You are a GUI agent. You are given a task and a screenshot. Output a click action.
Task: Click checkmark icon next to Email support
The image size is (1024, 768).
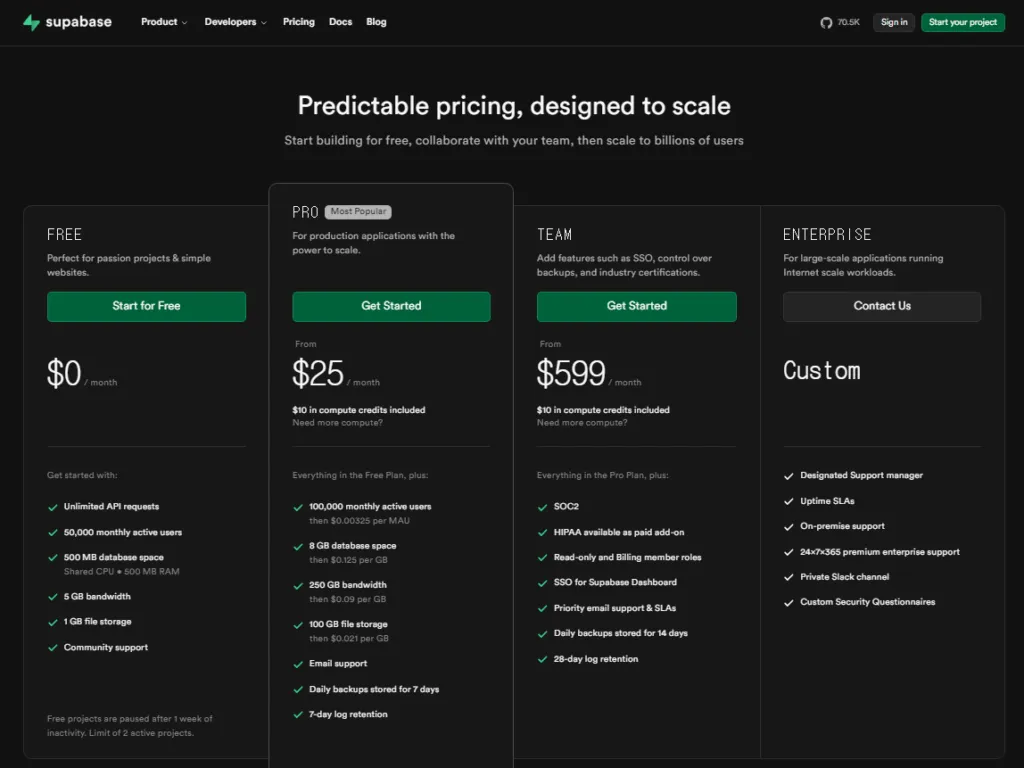point(298,664)
